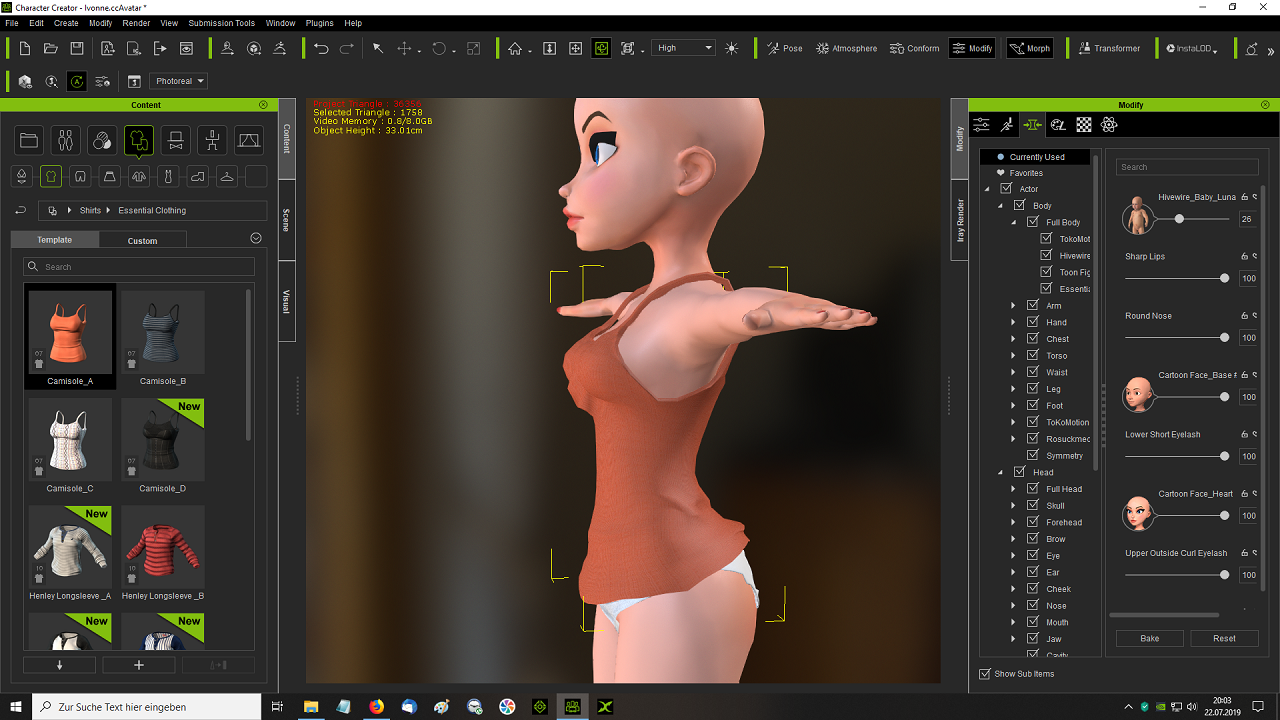Toggle the Nose checkbox
1280x720 pixels.
1033,605
